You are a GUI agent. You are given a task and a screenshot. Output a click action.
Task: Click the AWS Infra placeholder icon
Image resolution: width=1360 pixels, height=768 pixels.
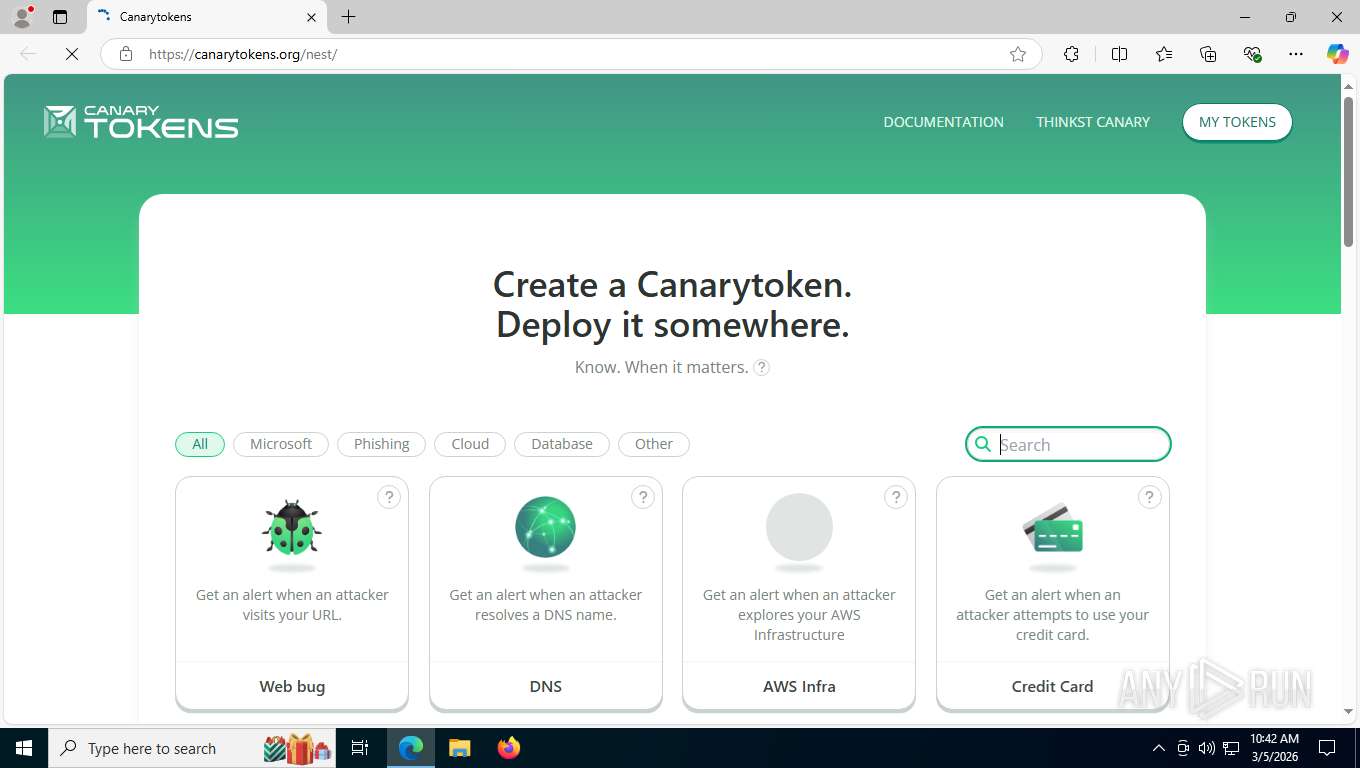pos(799,527)
